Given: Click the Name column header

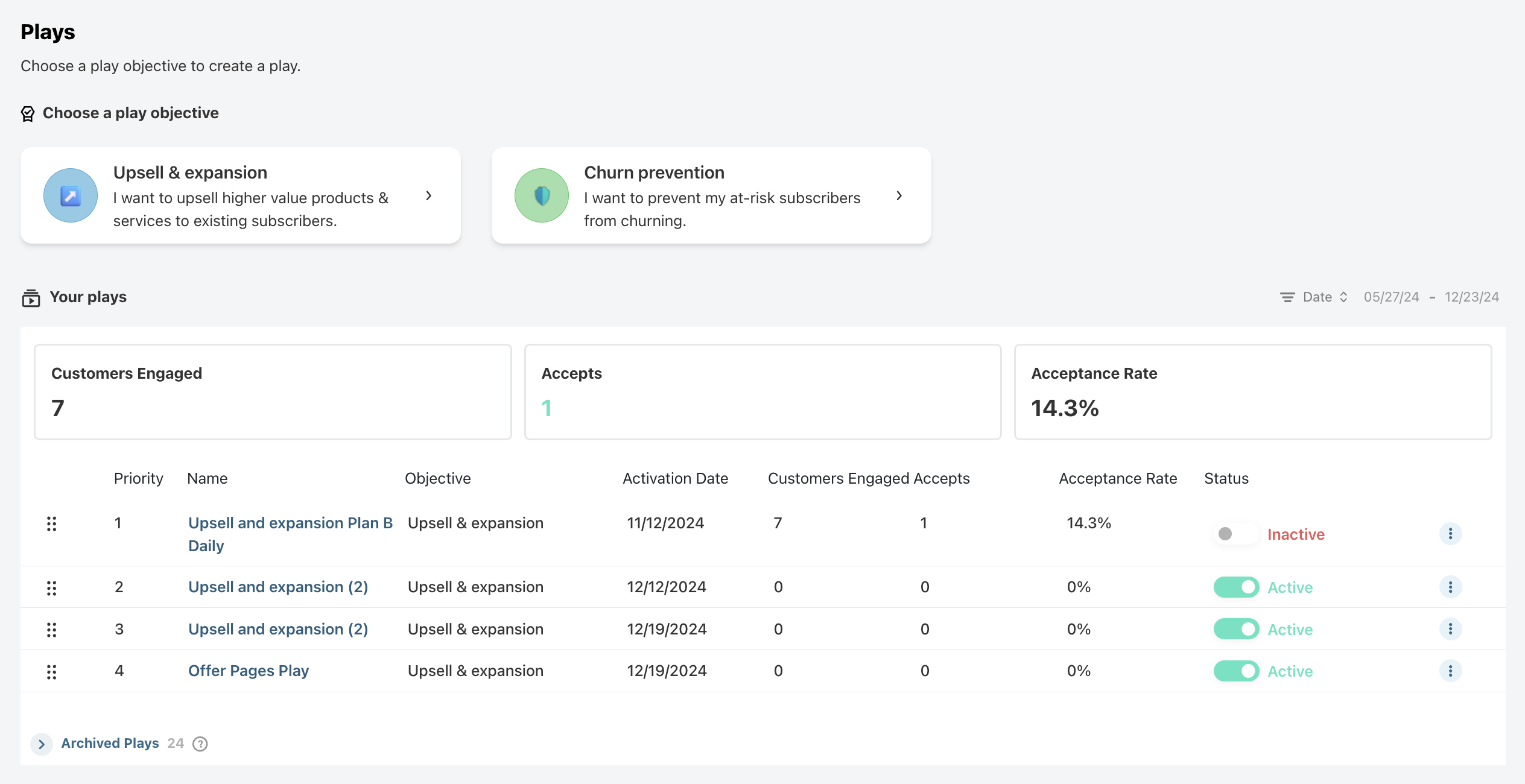Looking at the screenshot, I should click(208, 478).
